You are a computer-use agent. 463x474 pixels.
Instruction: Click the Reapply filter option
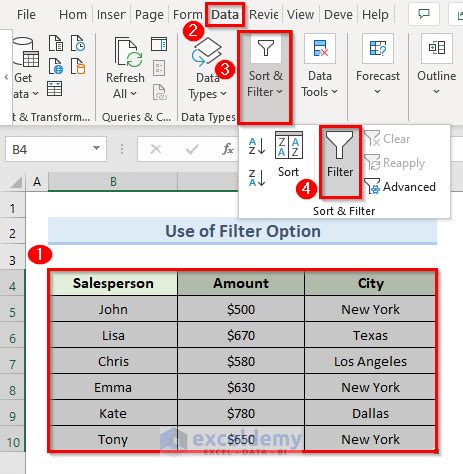coord(394,163)
